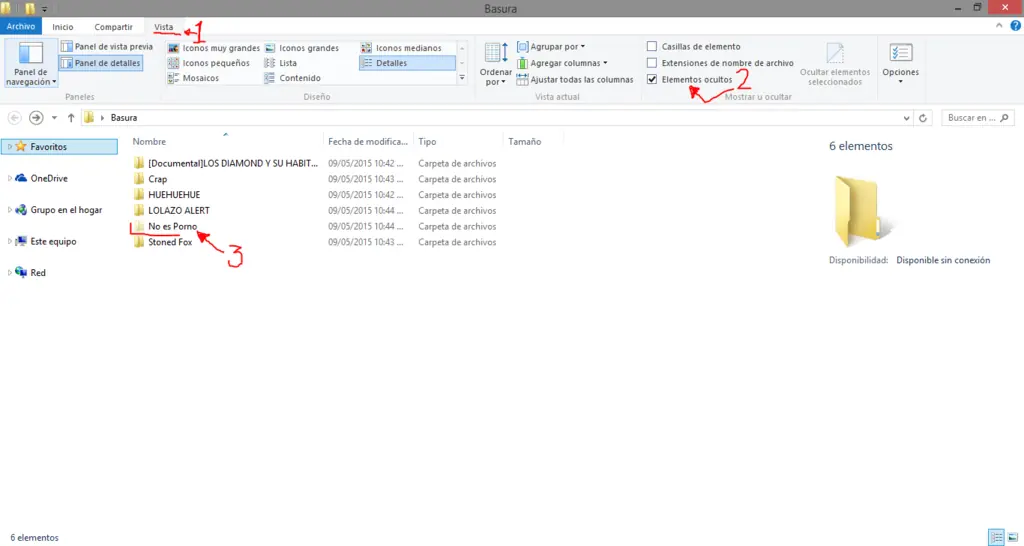Expand the layout gallery more arrow
Image resolution: width=1024 pixels, height=546 pixels.
click(x=462, y=78)
